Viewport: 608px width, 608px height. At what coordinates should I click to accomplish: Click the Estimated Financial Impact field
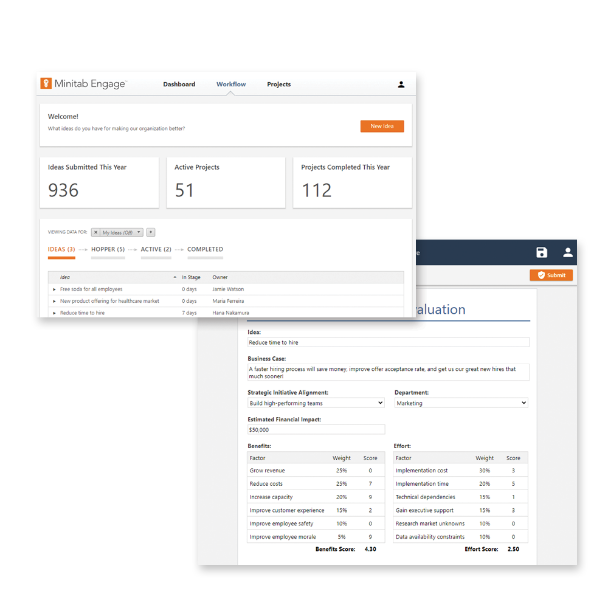coord(316,430)
